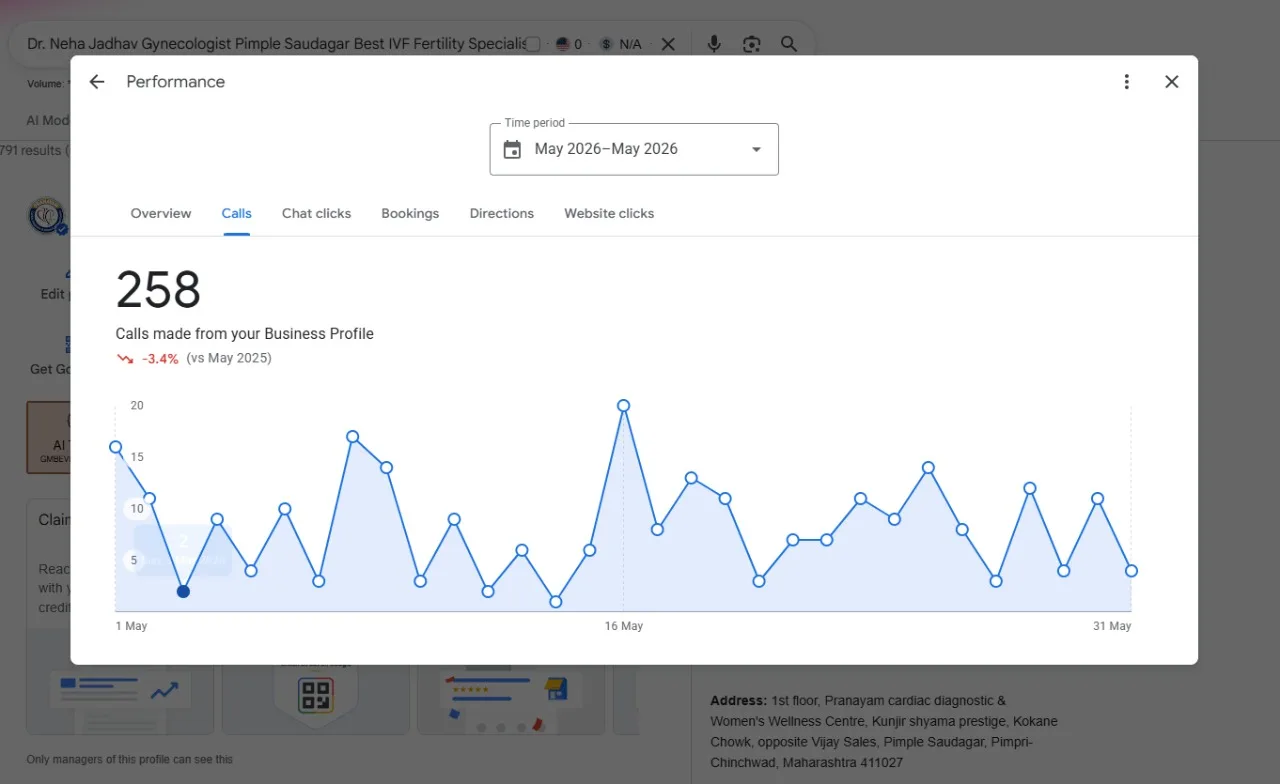Select the highlighted 3 May data point

click(183, 591)
